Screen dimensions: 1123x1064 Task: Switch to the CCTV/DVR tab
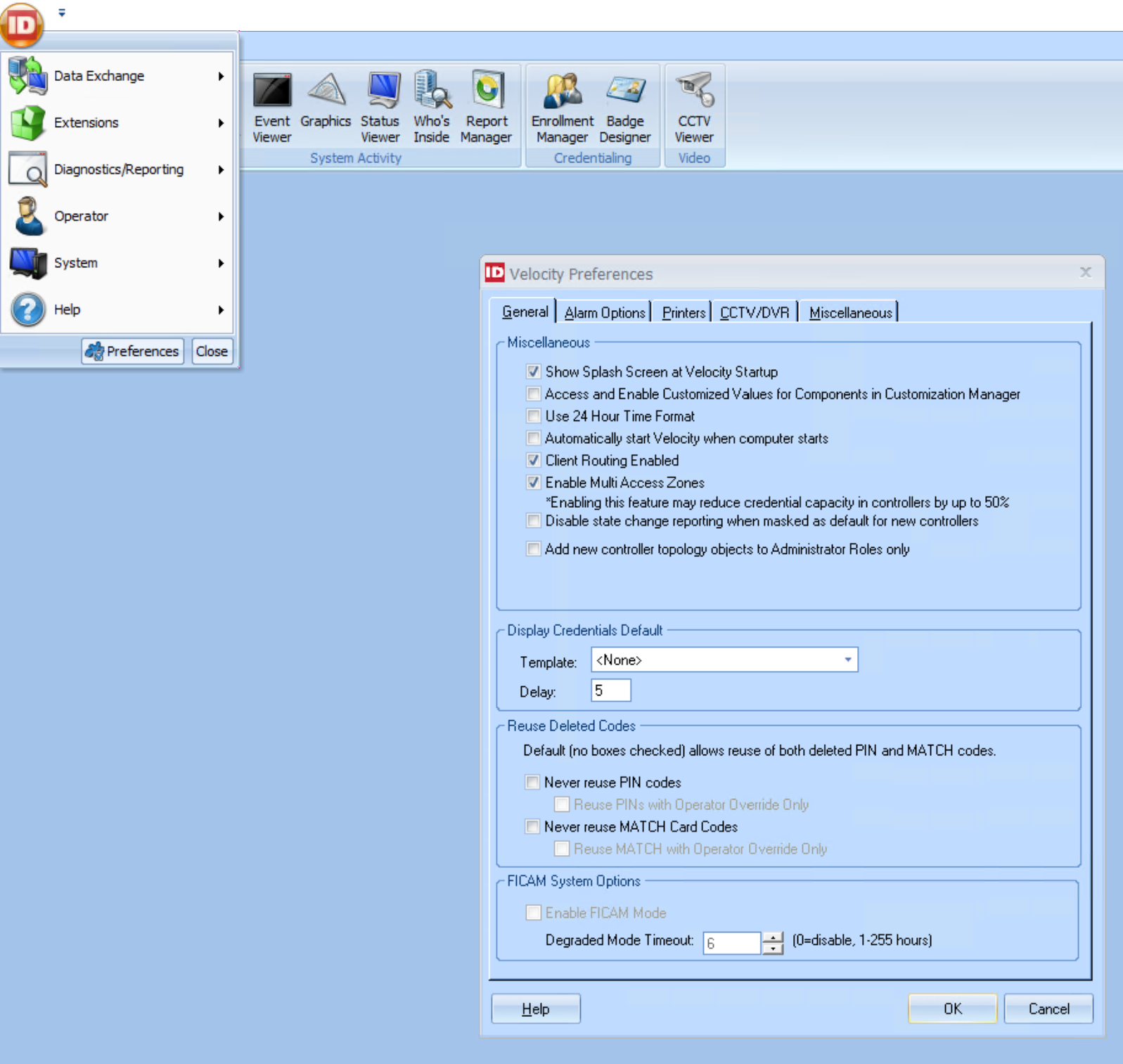pyautogui.click(x=755, y=312)
